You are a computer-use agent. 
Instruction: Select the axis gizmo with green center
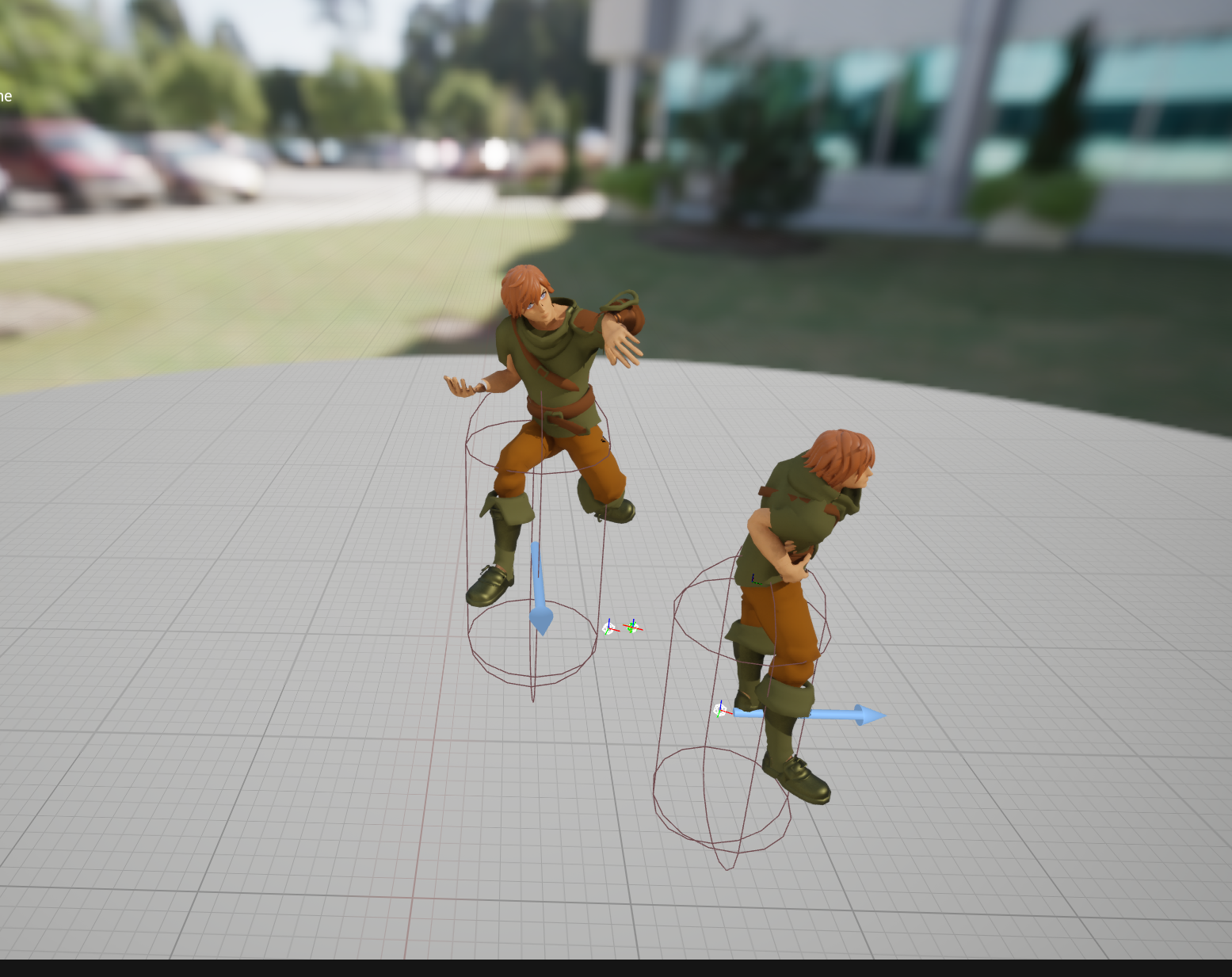point(632,628)
